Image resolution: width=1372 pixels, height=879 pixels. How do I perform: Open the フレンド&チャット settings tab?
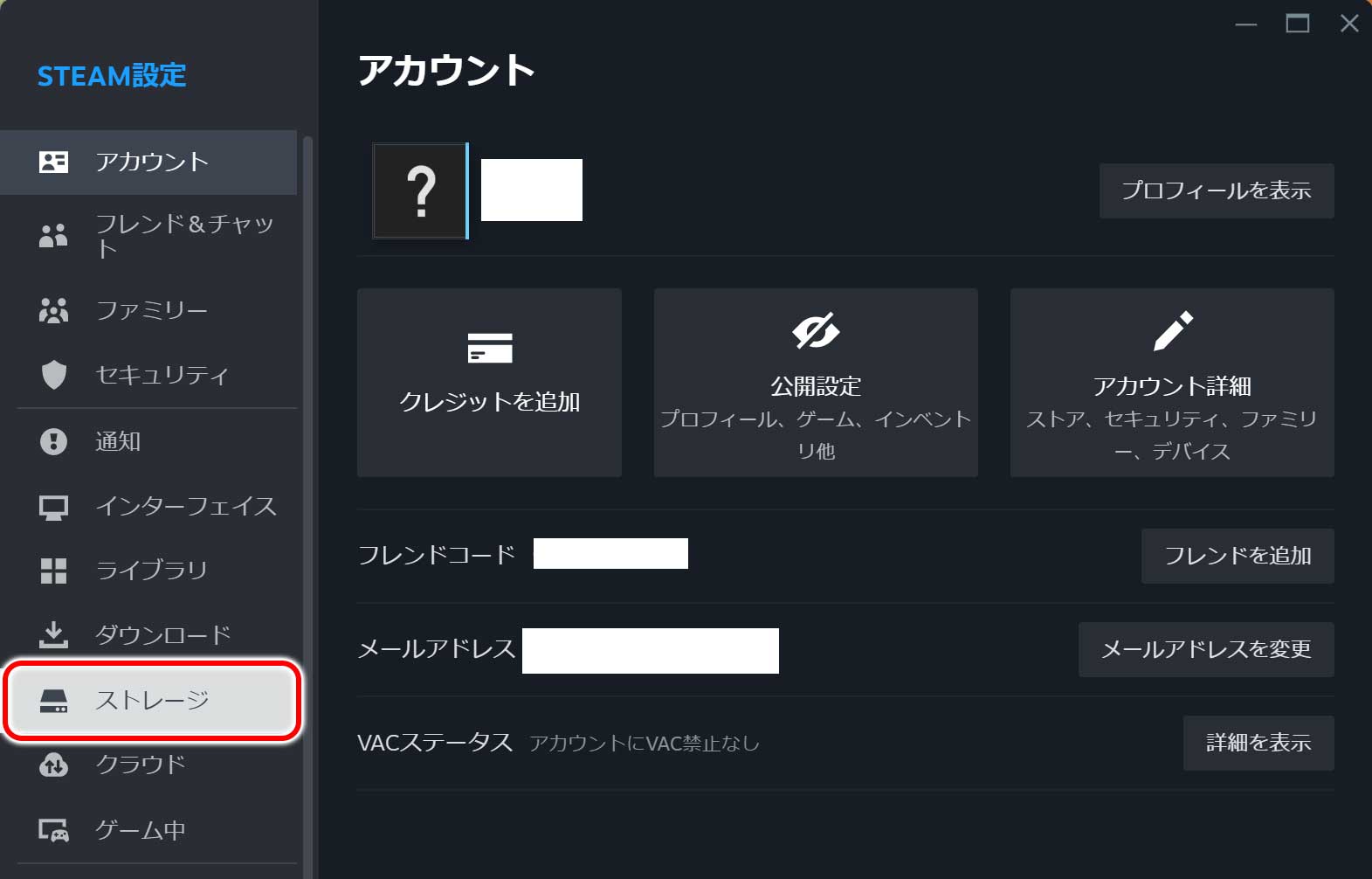(x=148, y=236)
